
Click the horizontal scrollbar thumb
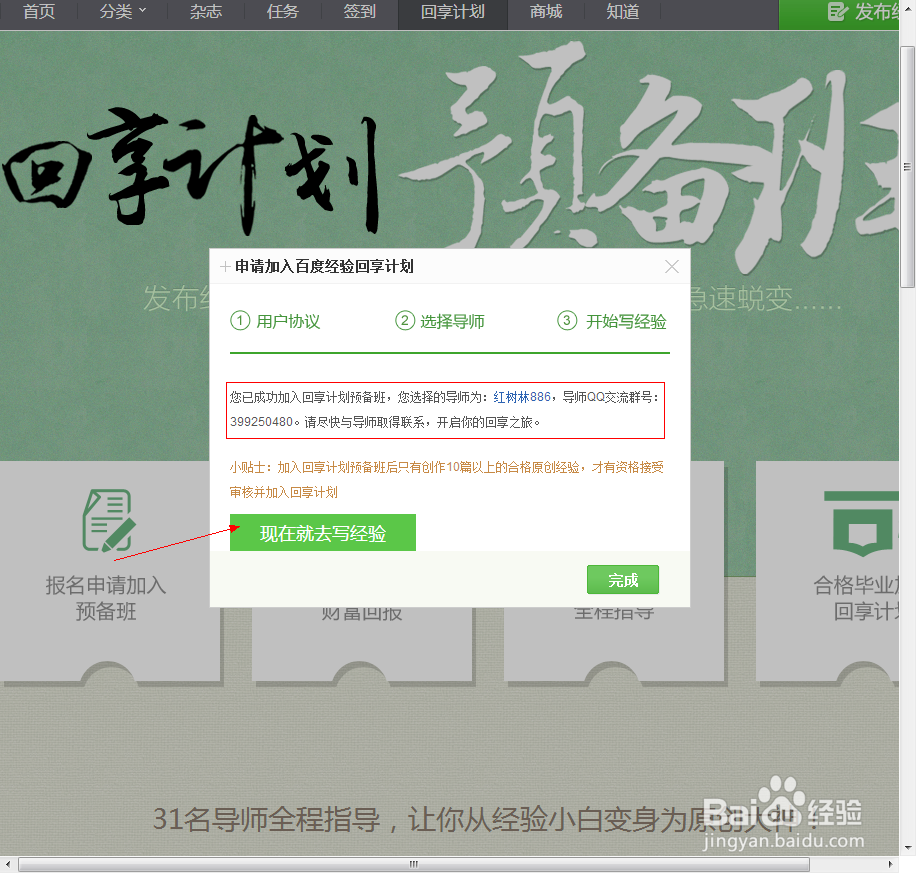pos(414,864)
